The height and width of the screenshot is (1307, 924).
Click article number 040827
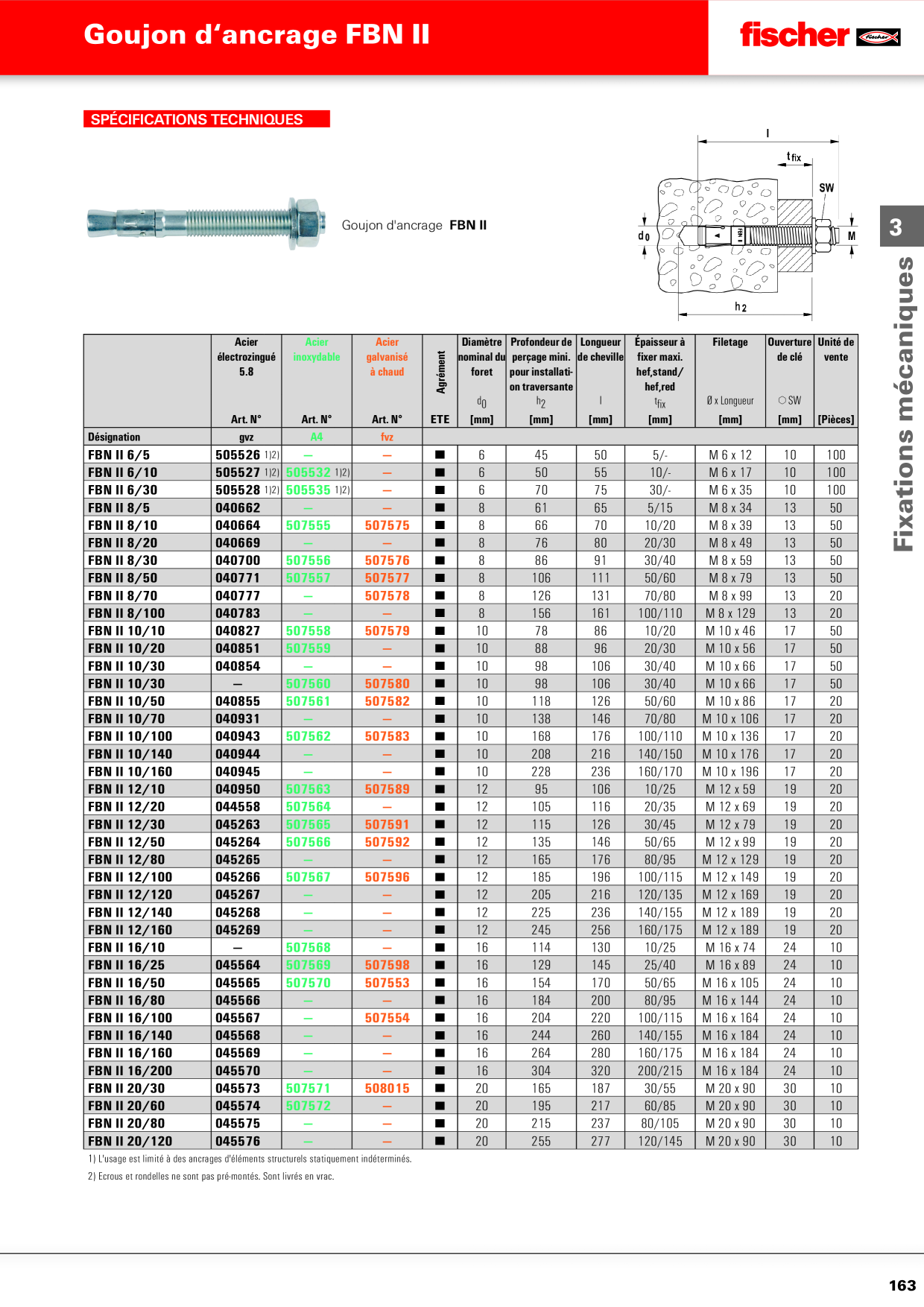pyautogui.click(x=238, y=630)
